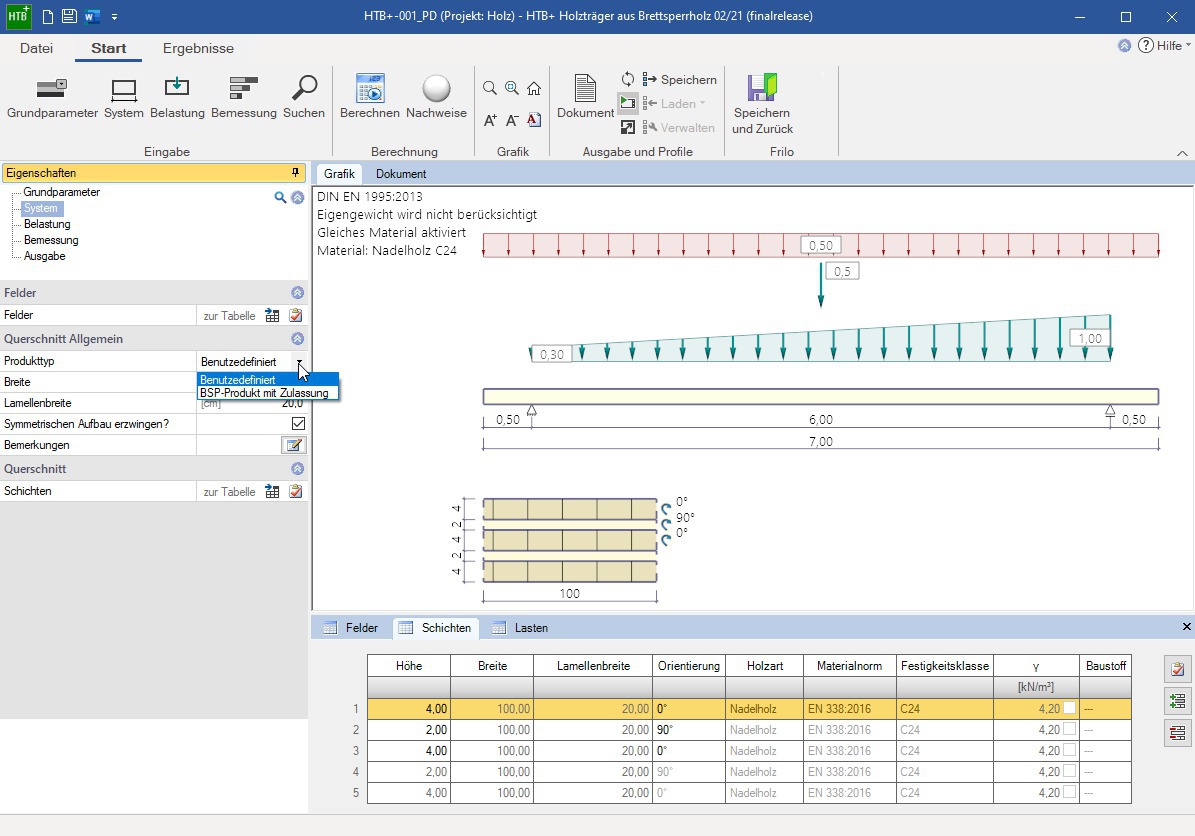Open the Schichten table icon in properties
This screenshot has width=1195, height=836.
click(272, 492)
